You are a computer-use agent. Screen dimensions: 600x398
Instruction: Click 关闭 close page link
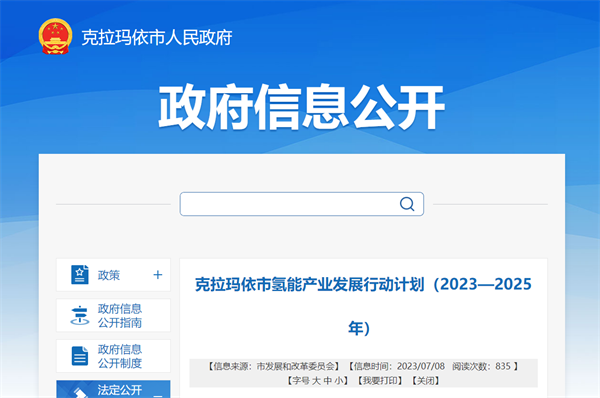tap(426, 381)
